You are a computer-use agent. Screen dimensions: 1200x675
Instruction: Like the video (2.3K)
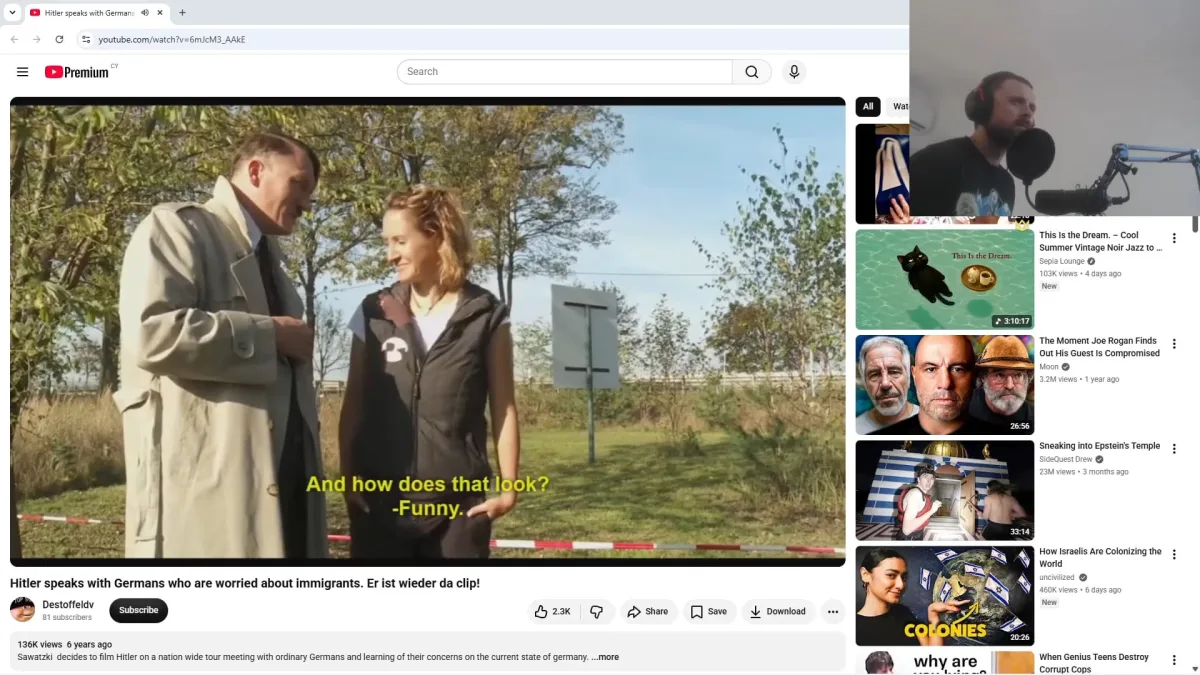pyautogui.click(x=552, y=612)
